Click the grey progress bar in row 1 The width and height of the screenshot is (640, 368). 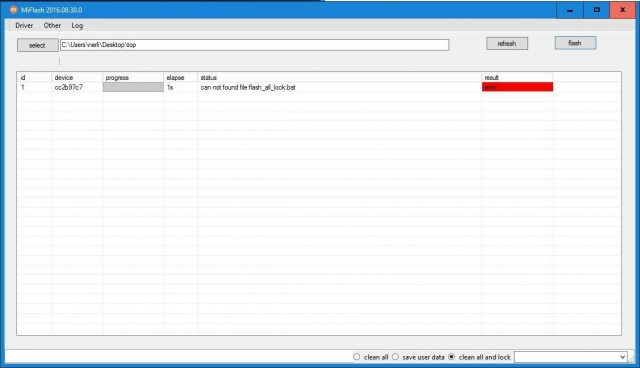pos(133,87)
